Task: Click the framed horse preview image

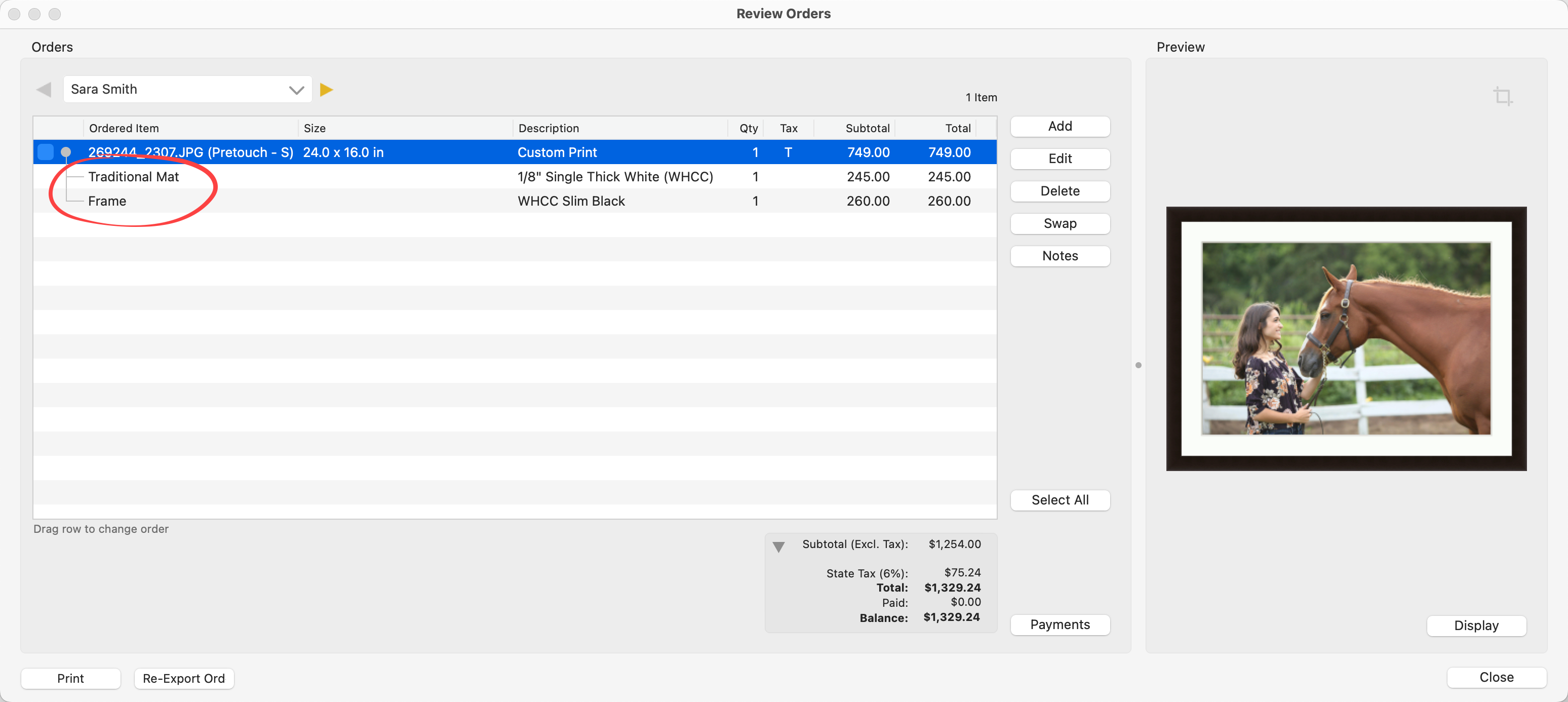Action: (1346, 338)
